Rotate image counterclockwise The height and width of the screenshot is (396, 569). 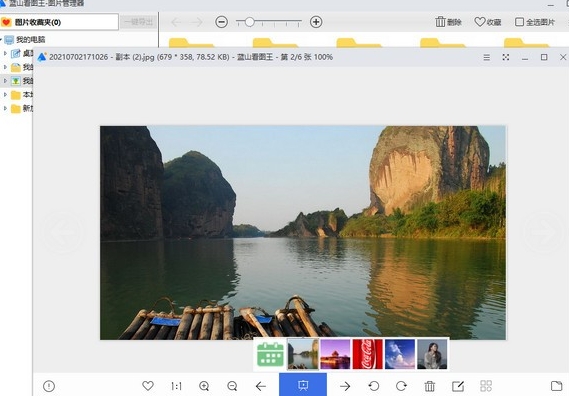coord(373,385)
